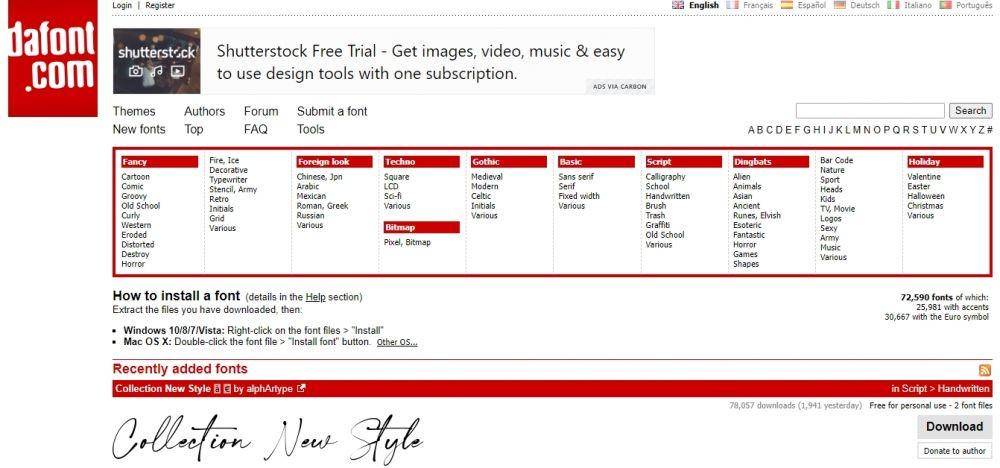Viewport: 1000px width, 468px height.
Task: Open the Chinese, Jpn theme
Action: pyautogui.click(x=320, y=177)
